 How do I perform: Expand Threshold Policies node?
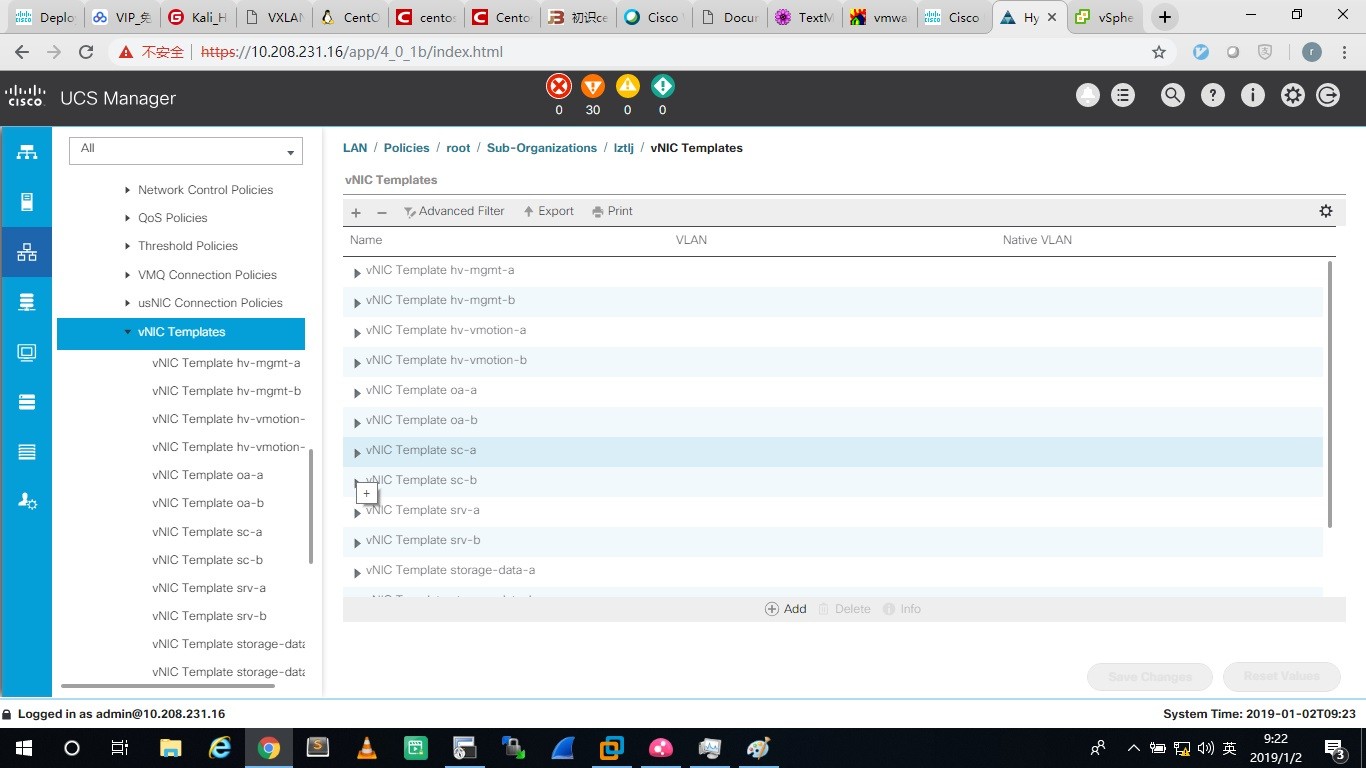click(x=127, y=246)
